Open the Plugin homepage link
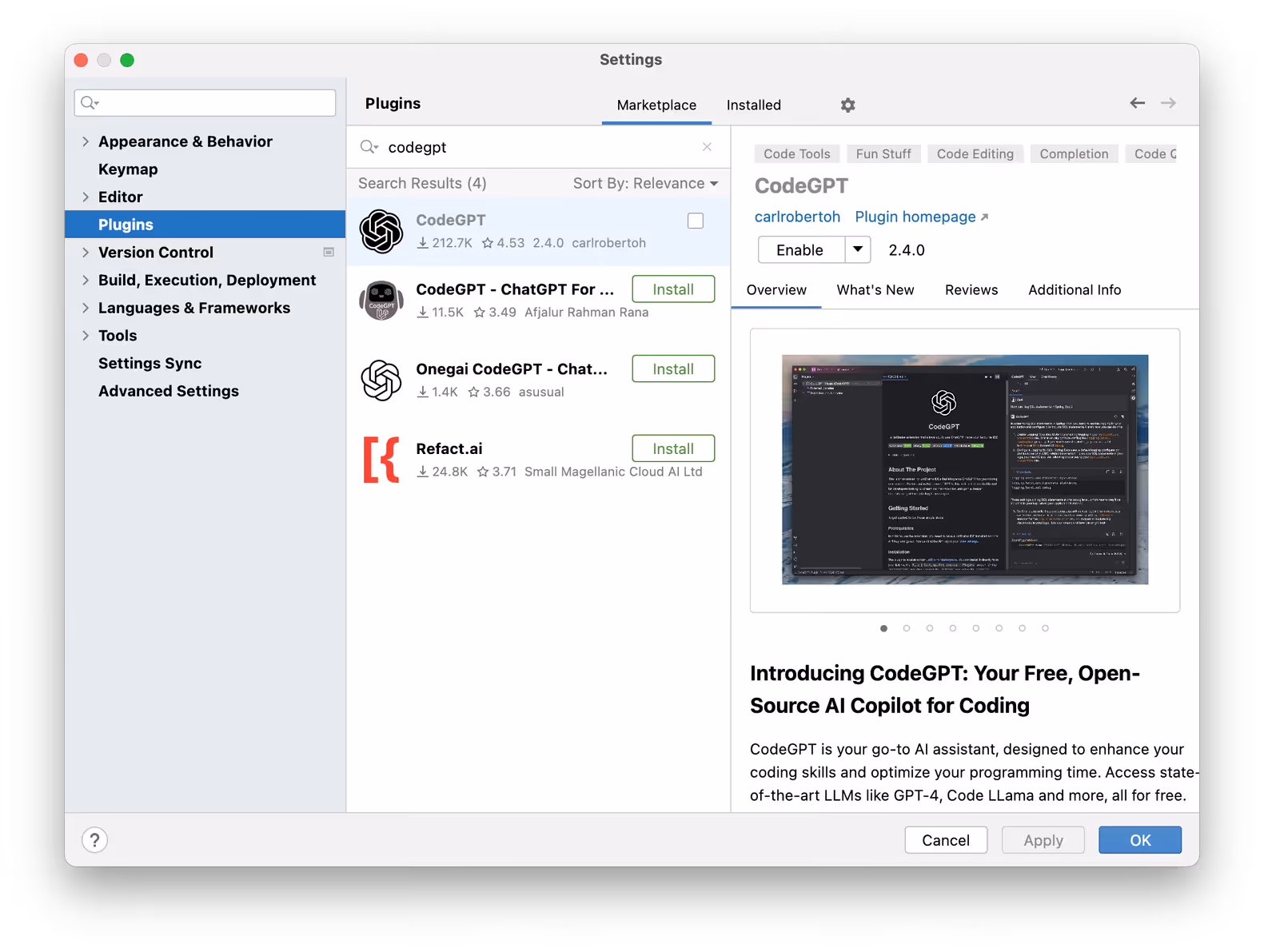1264x952 pixels. [x=921, y=217]
